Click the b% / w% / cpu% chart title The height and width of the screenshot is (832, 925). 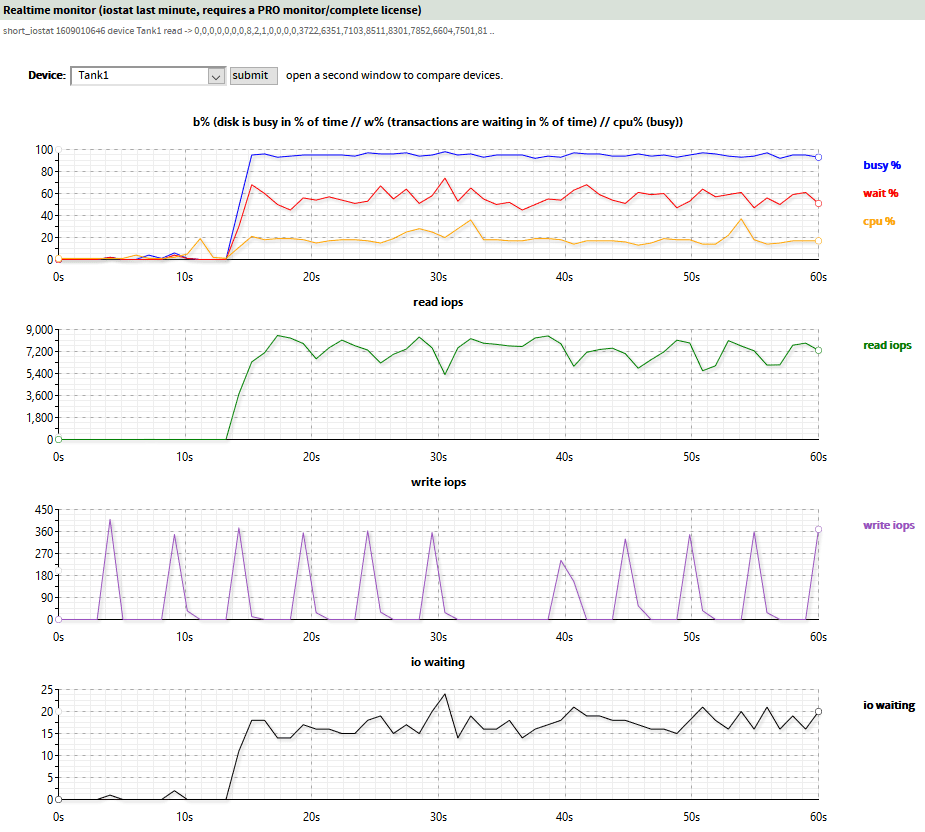438,122
